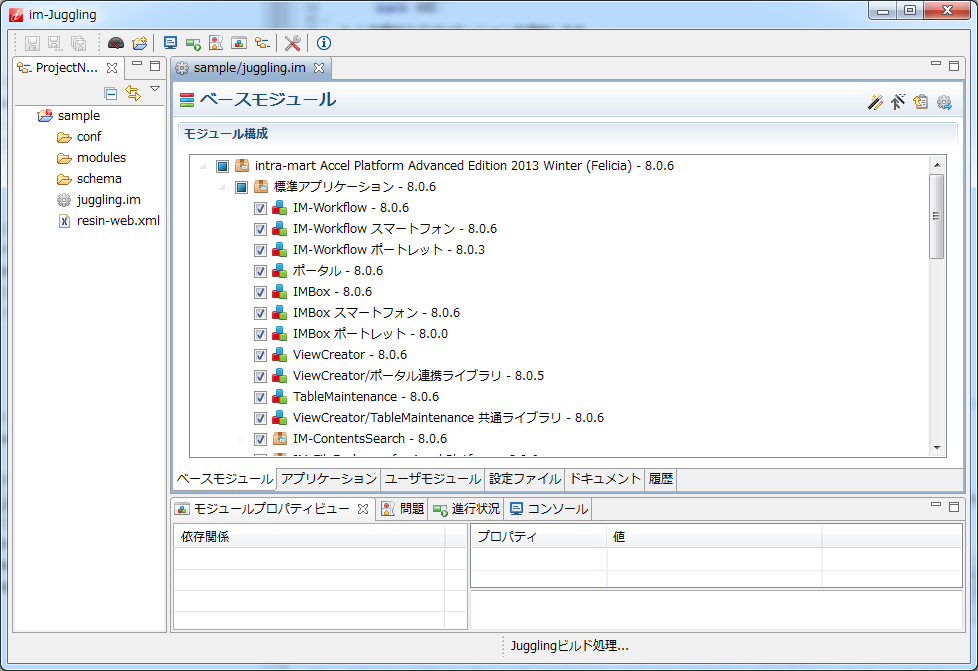Select the conf folder
Image resolution: width=978 pixels, height=671 pixels.
pyautogui.click(x=89, y=137)
